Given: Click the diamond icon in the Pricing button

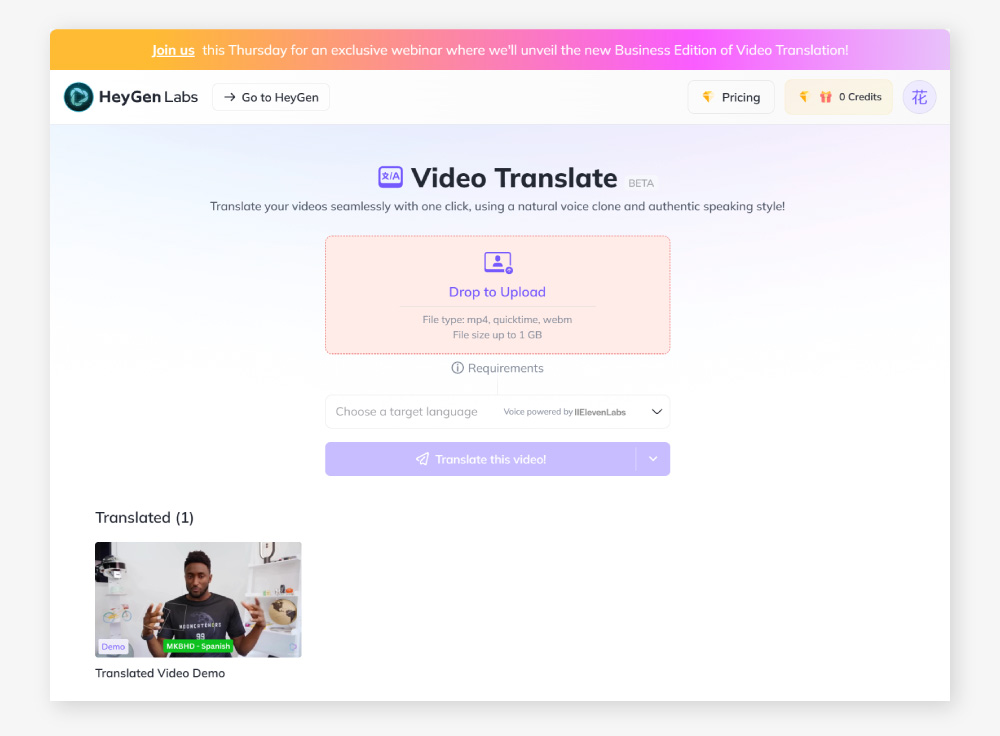Looking at the screenshot, I should click(x=708, y=97).
